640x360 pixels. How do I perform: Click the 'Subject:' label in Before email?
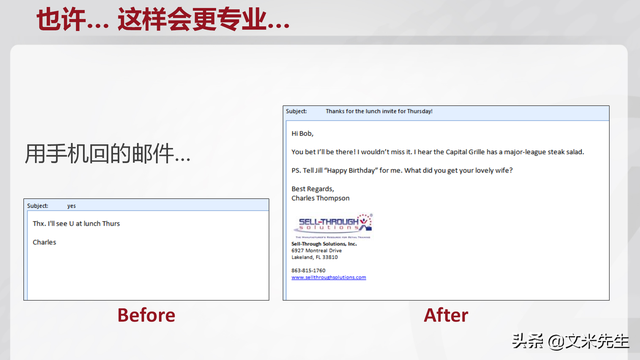[38, 206]
